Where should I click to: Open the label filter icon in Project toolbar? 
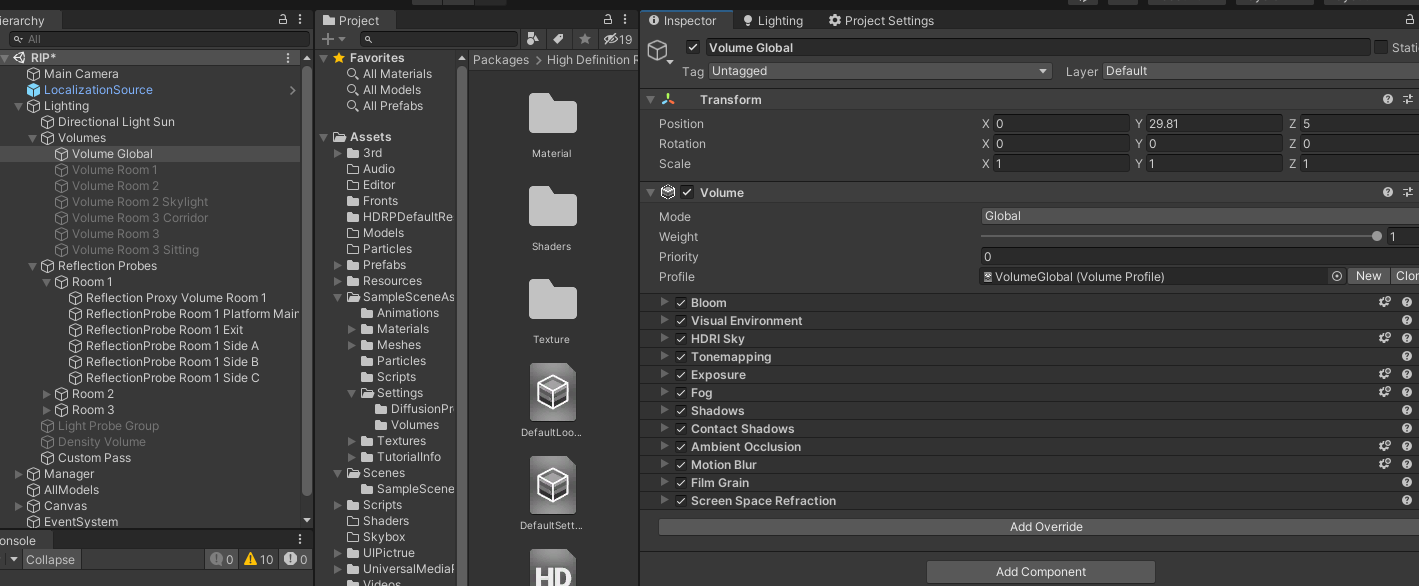point(556,38)
